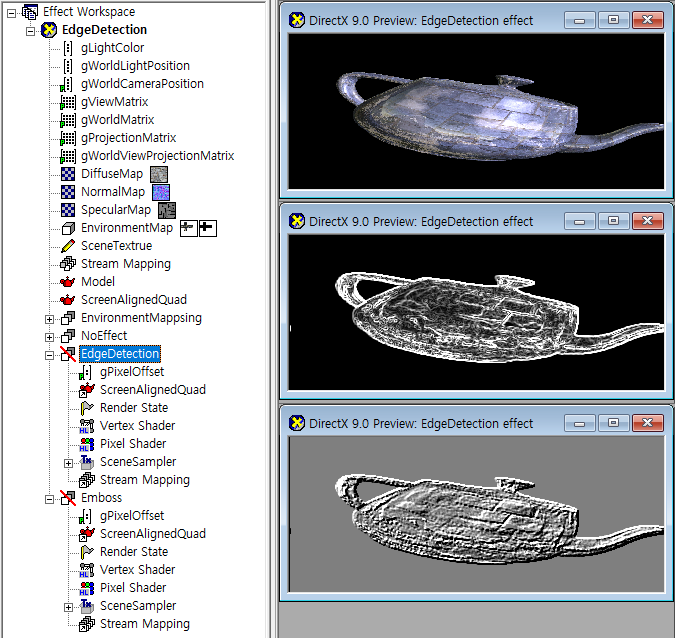Select gWorldViewProjectionMatrix in the tree
This screenshot has width=675, height=638.
[x=158, y=156]
